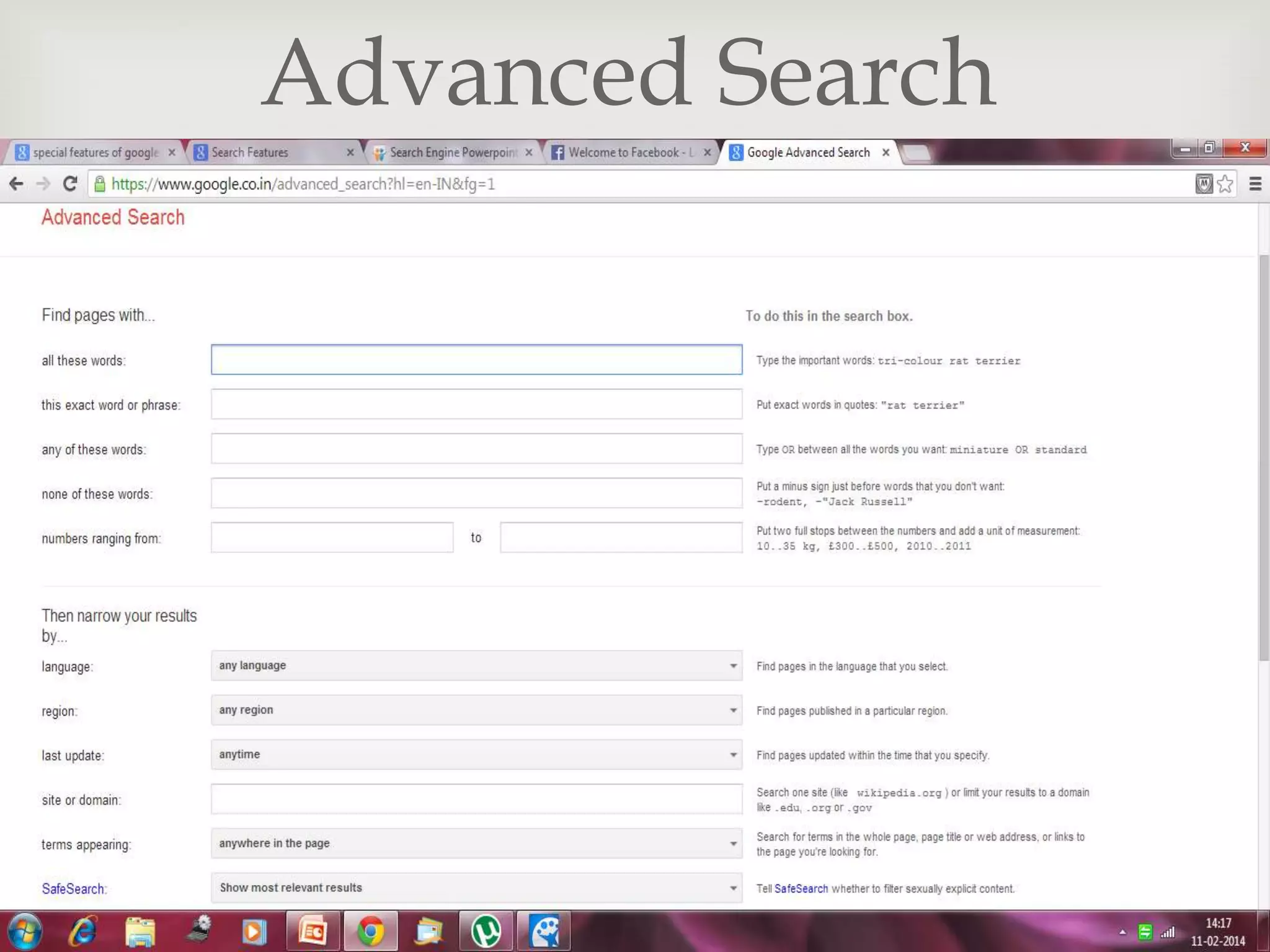The height and width of the screenshot is (952, 1270).
Task: Open the uTorrent taskbar icon
Action: click(486, 931)
